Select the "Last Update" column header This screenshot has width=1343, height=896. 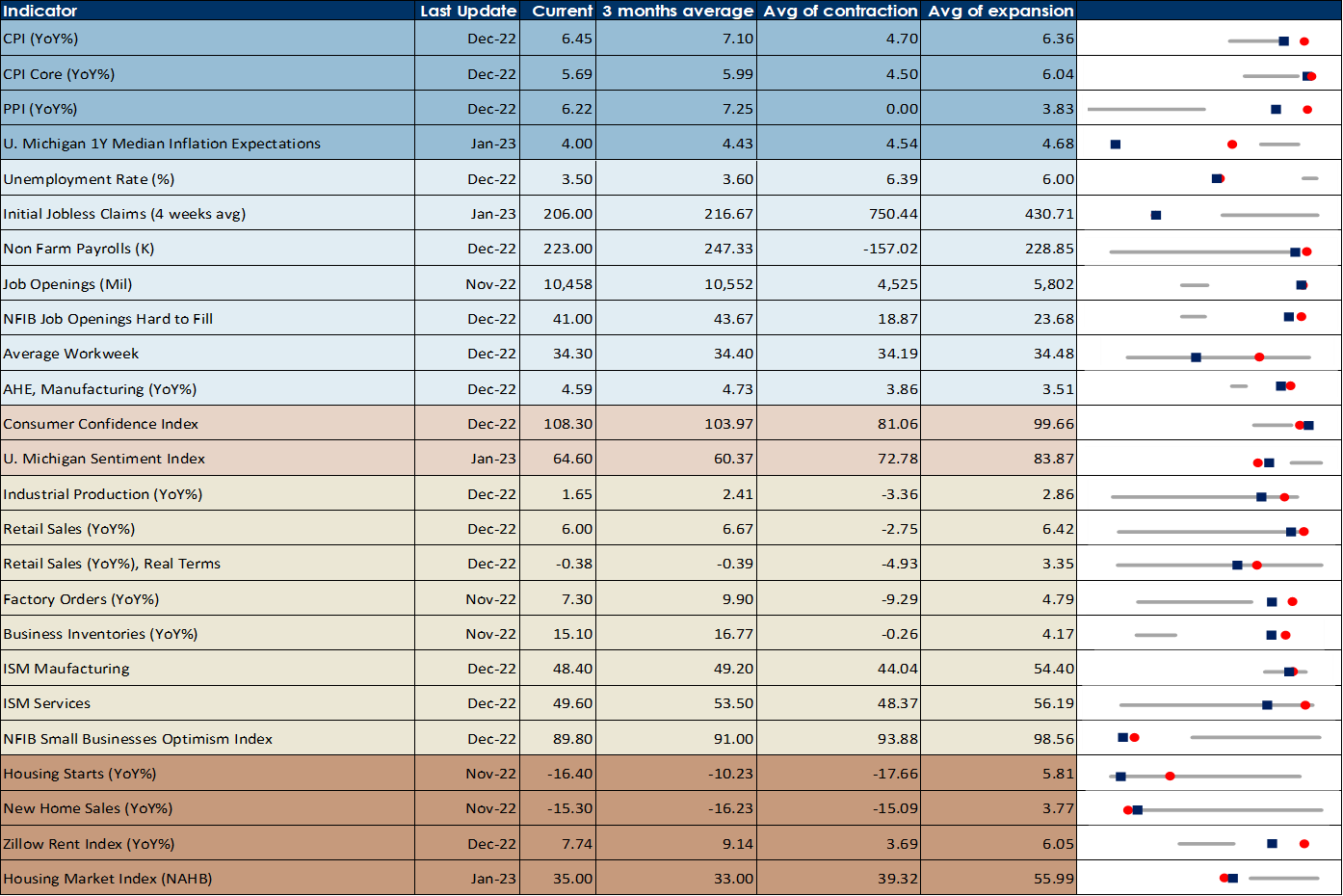click(468, 11)
